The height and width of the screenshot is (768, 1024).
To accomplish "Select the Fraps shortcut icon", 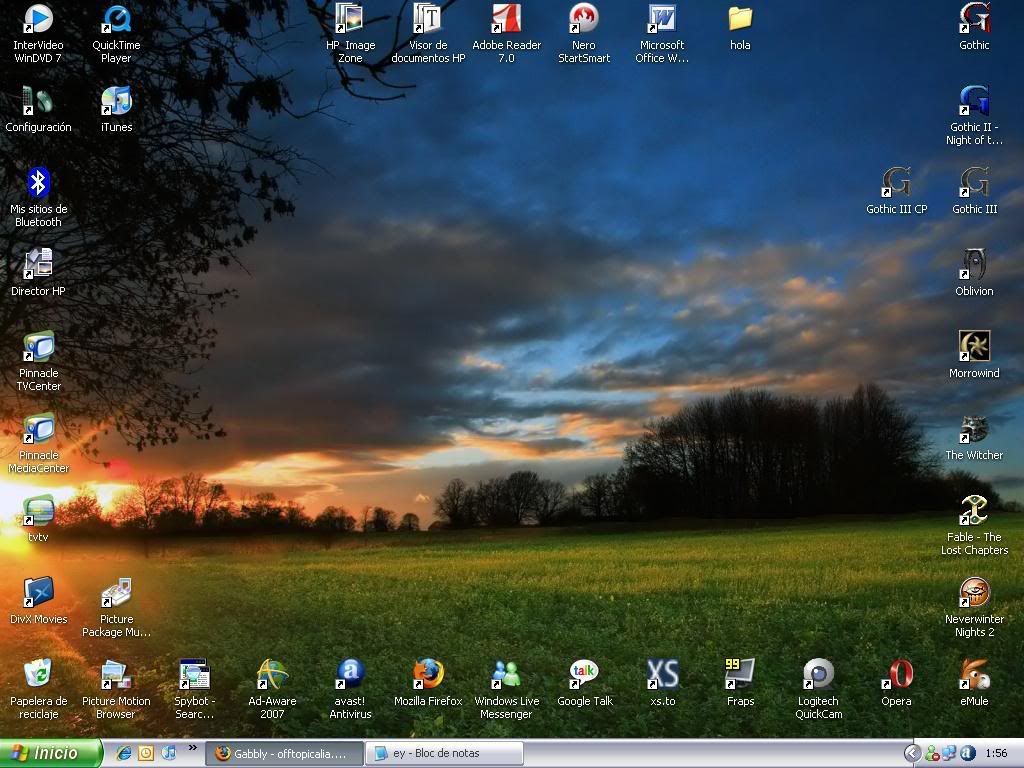I will coord(740,675).
